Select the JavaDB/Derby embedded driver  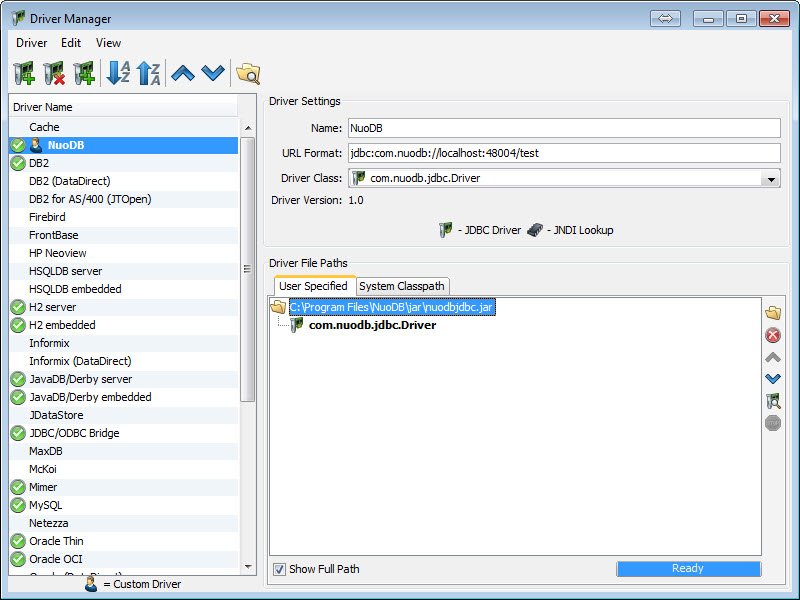(x=124, y=397)
